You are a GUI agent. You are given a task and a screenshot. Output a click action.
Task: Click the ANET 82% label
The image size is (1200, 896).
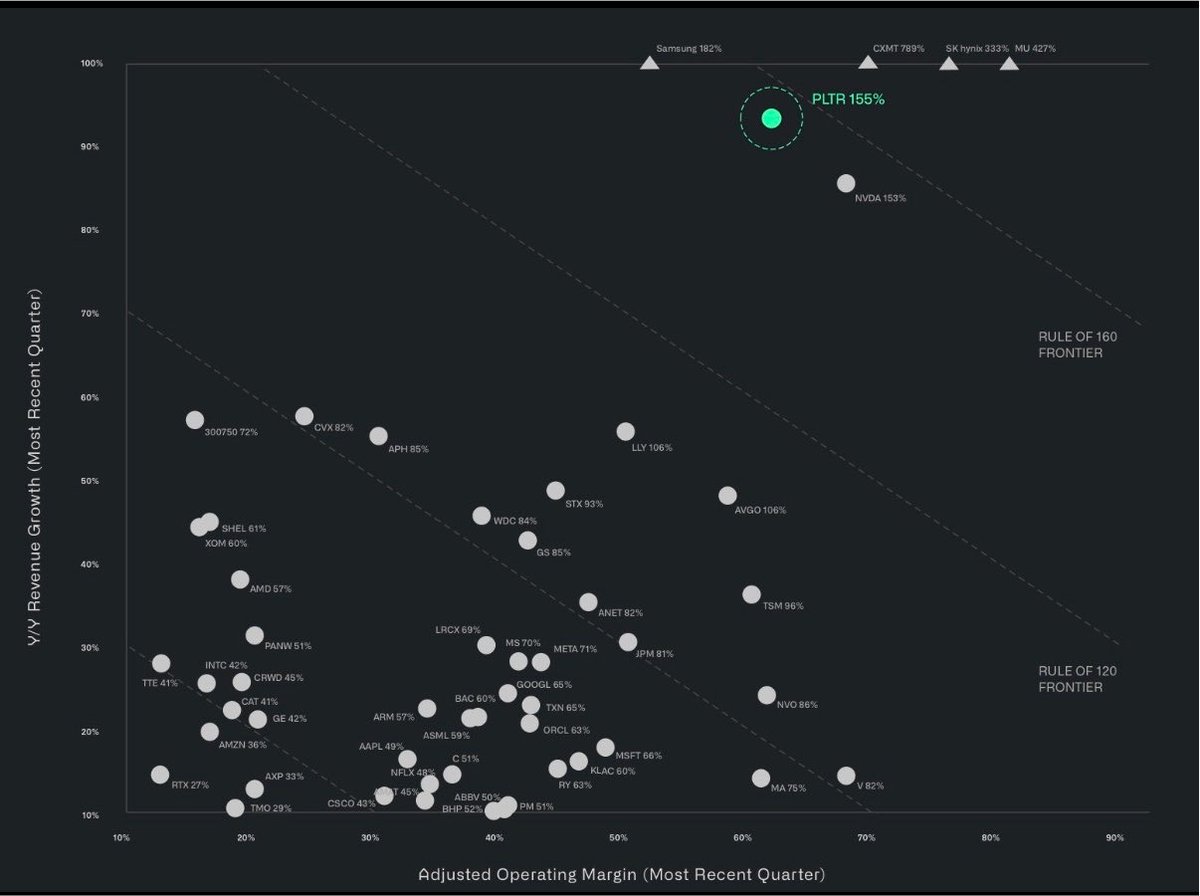(620, 613)
